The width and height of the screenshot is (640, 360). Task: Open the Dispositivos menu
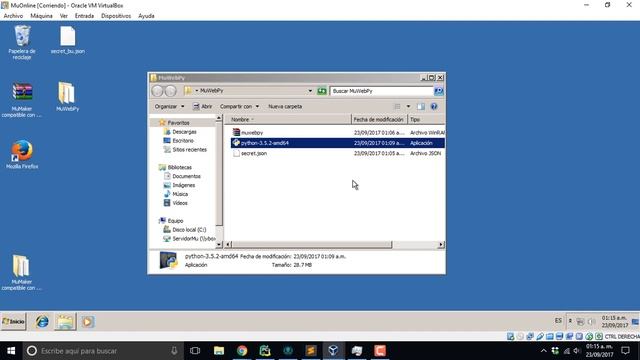116,16
